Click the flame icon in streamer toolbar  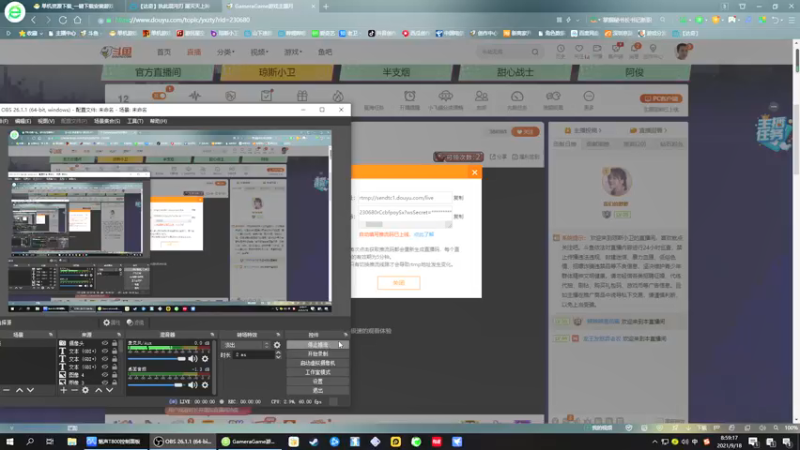(338, 96)
